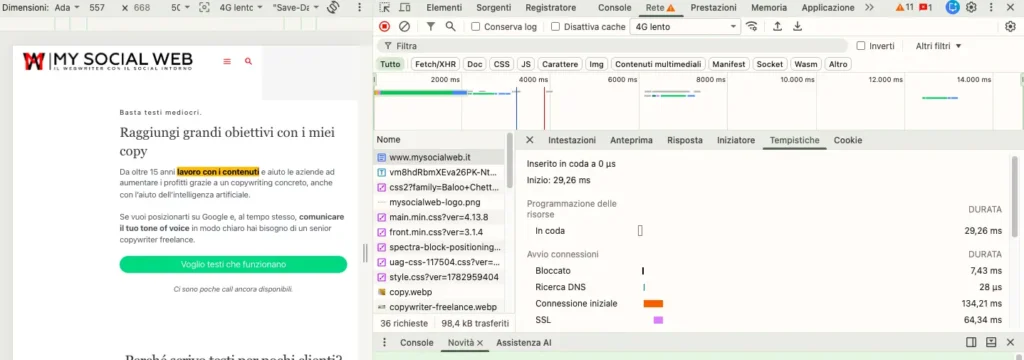Toggle drawer sidebar layout icon

pos(971,342)
